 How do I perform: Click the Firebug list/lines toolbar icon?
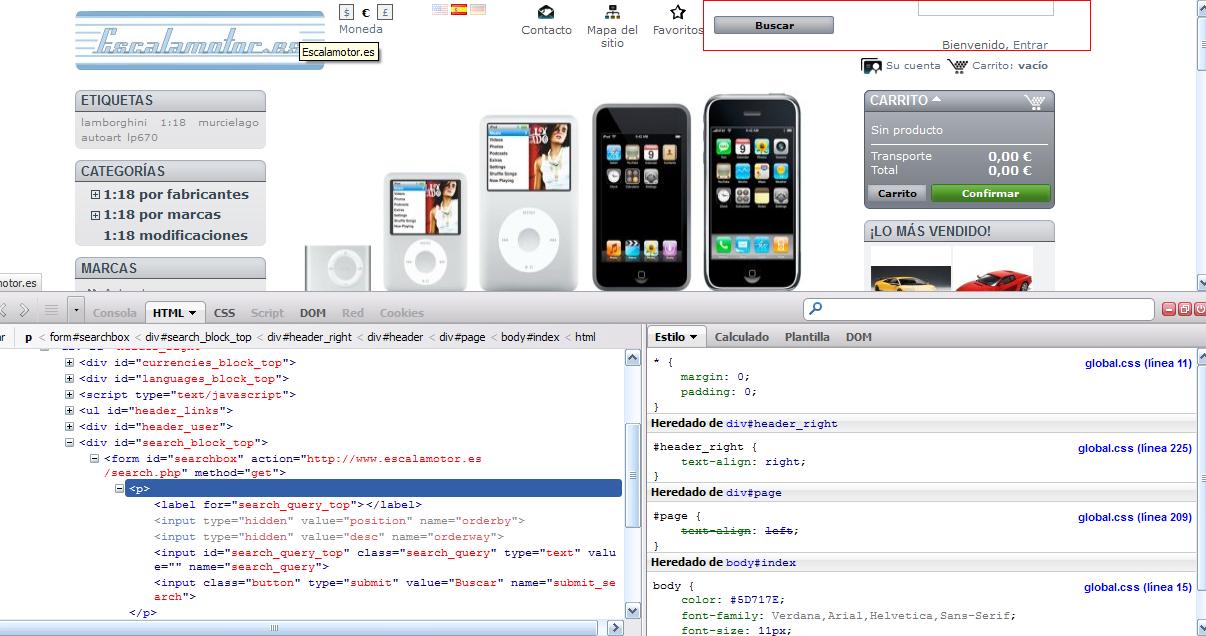coord(51,311)
